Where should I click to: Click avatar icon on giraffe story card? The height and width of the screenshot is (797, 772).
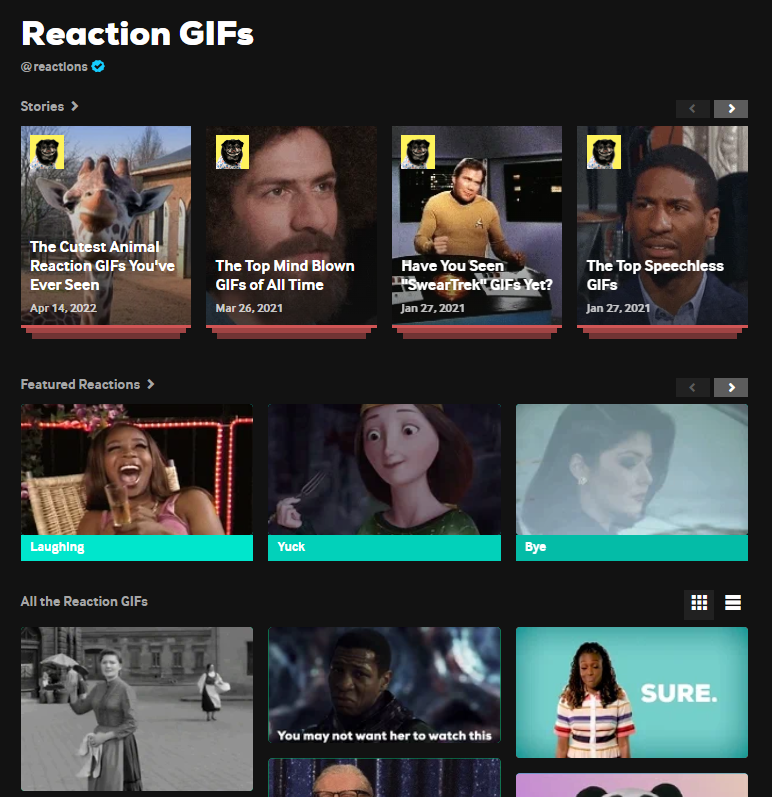47,152
